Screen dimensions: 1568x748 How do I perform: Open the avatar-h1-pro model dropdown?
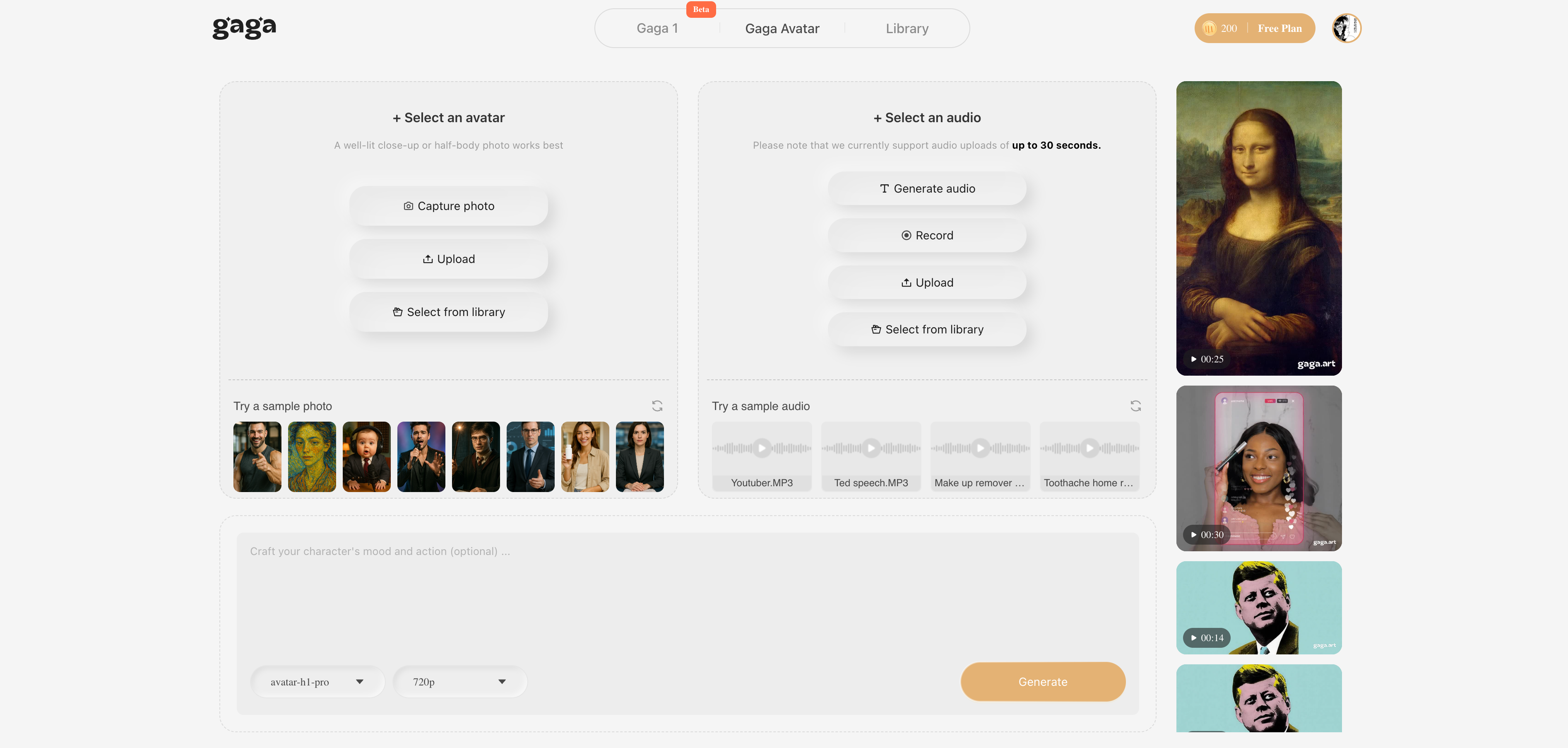[x=317, y=682]
